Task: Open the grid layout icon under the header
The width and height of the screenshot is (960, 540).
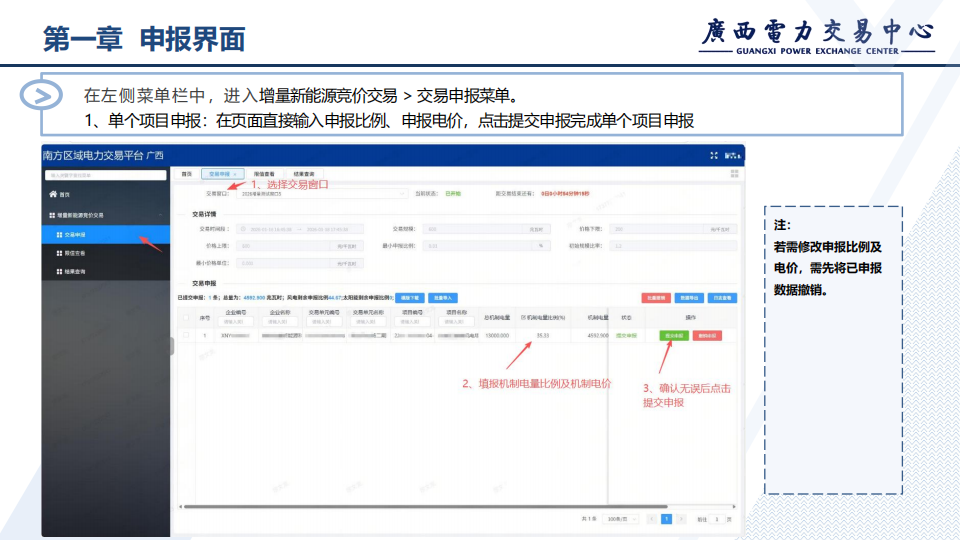Action: tap(734, 174)
